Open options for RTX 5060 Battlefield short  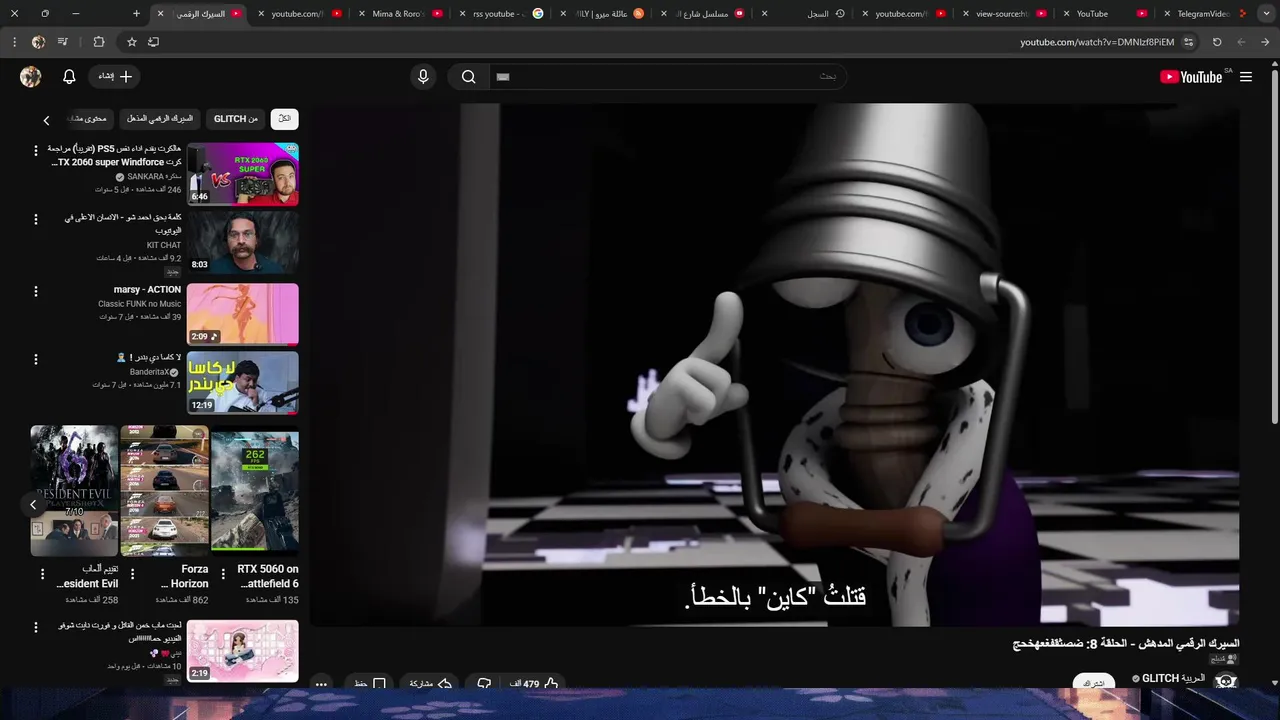pos(222,574)
